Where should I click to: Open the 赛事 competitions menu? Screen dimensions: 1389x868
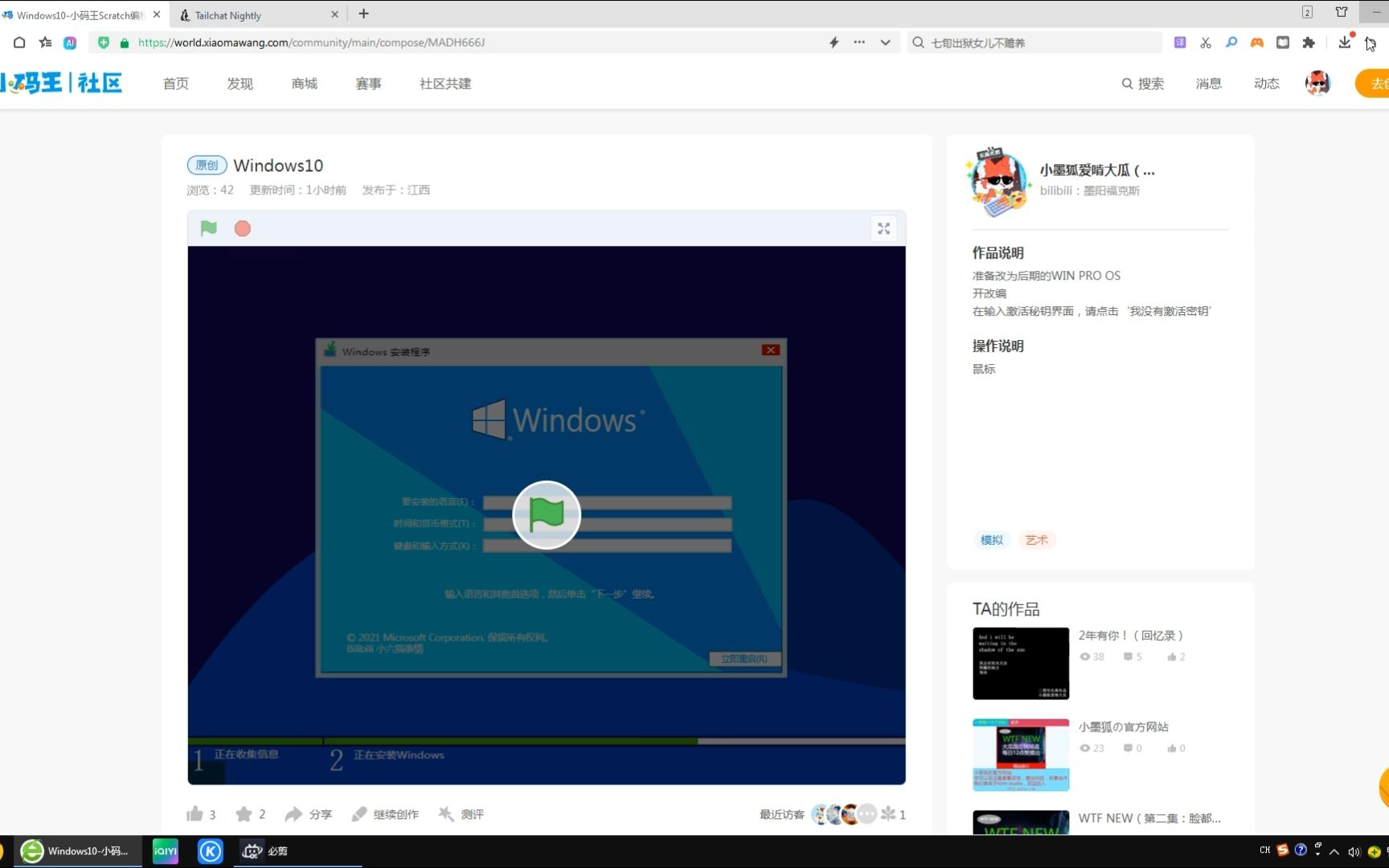[x=368, y=84]
